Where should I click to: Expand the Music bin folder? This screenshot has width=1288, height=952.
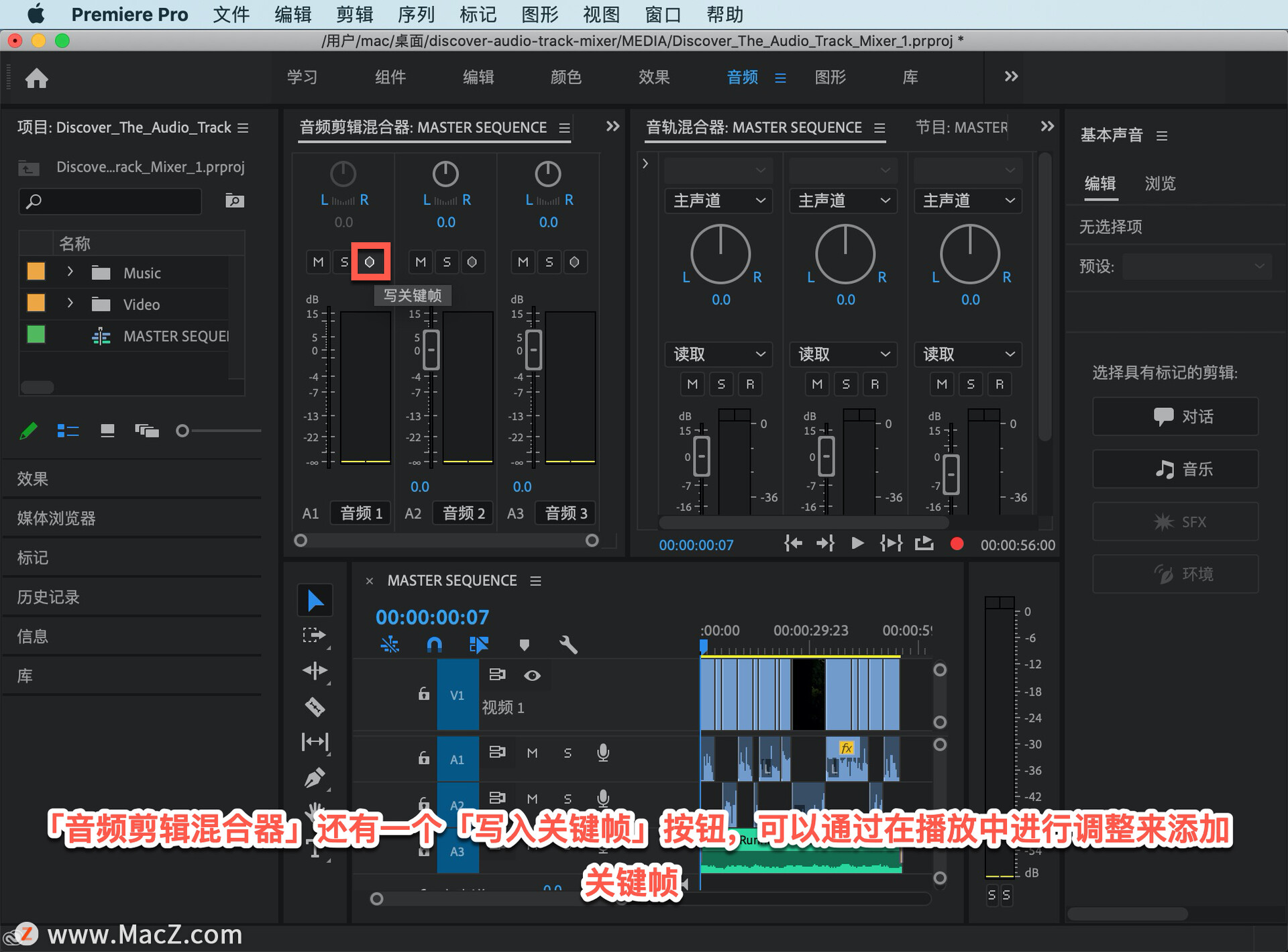(x=70, y=272)
